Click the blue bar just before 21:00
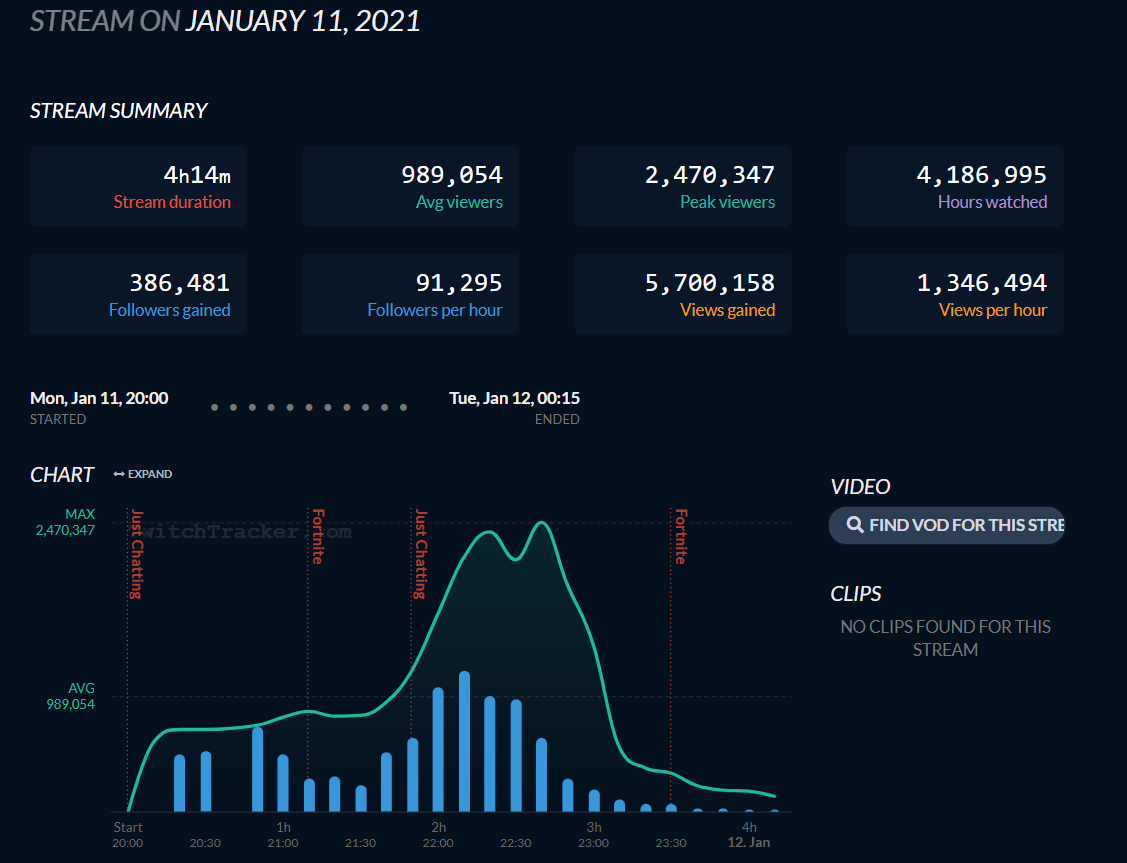The width and height of the screenshot is (1127, 863). click(x=257, y=770)
